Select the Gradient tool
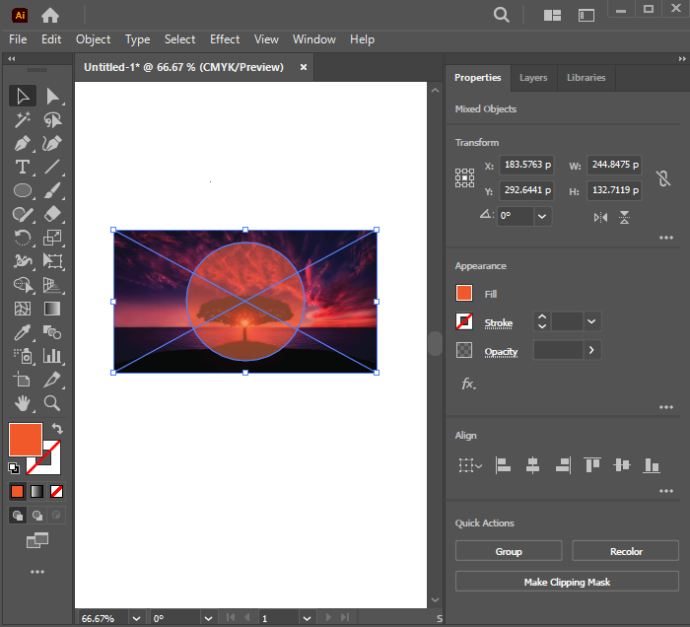Image resolution: width=690 pixels, height=627 pixels. 52,309
